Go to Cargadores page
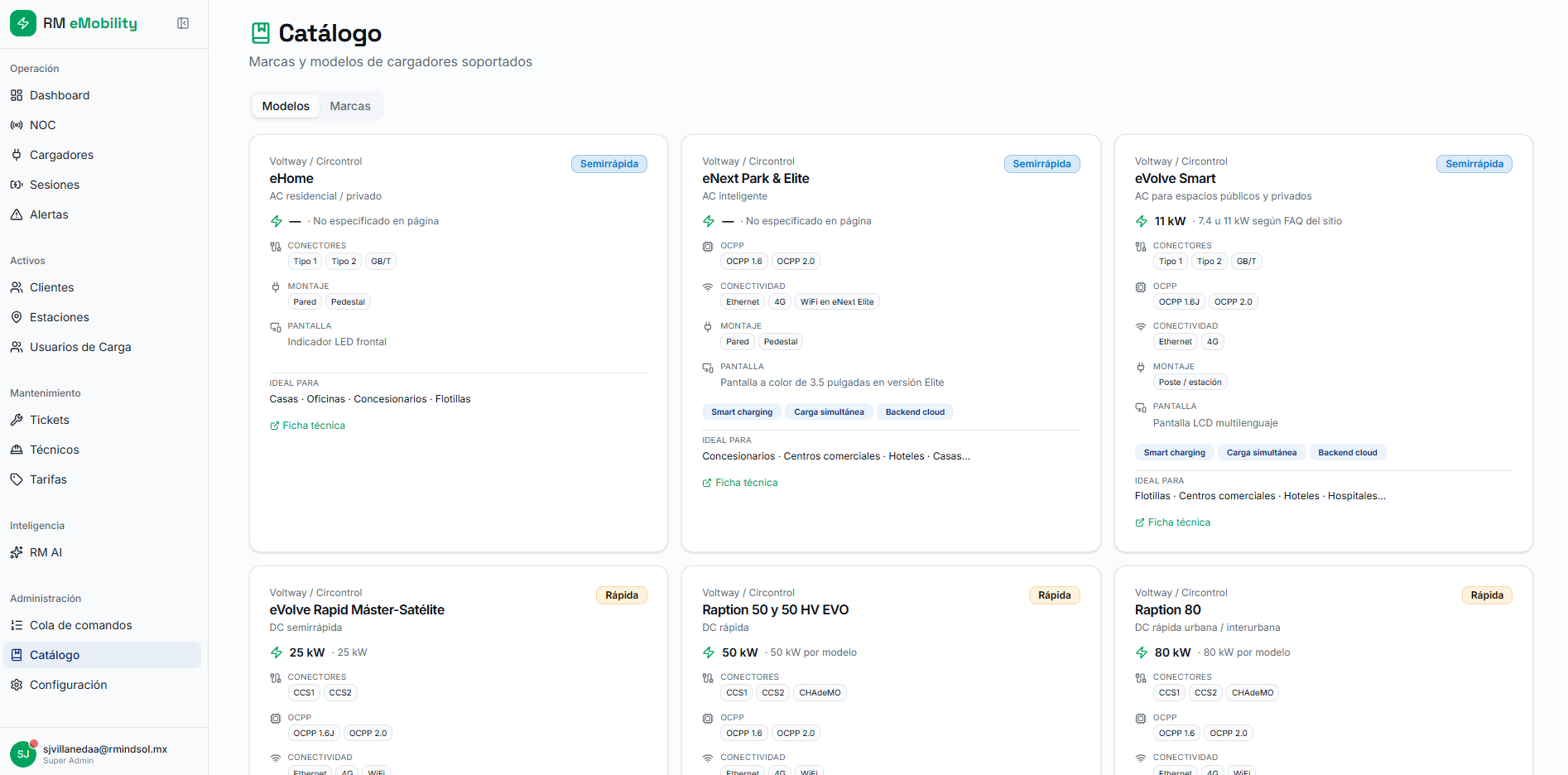This screenshot has height=775, width=1568. (x=102, y=155)
